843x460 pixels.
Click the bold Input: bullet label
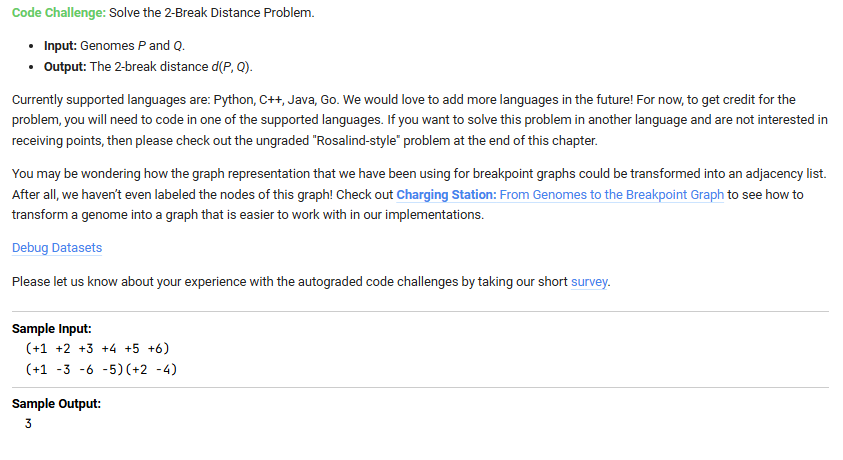(65, 47)
